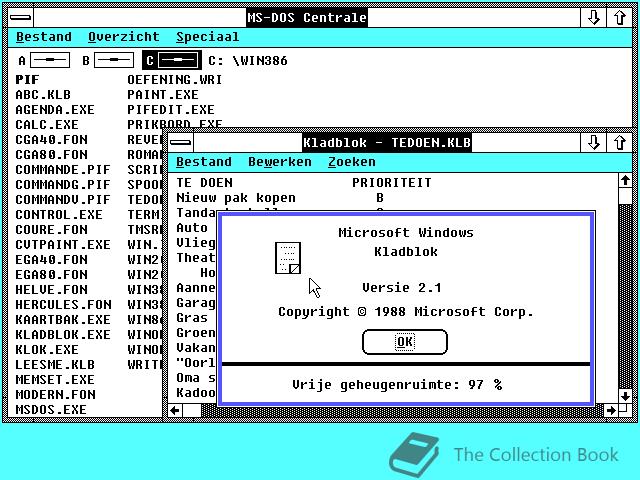The height and width of the screenshot is (480, 640).
Task: Select file EGA40.FON
Action: [x=51, y=260]
